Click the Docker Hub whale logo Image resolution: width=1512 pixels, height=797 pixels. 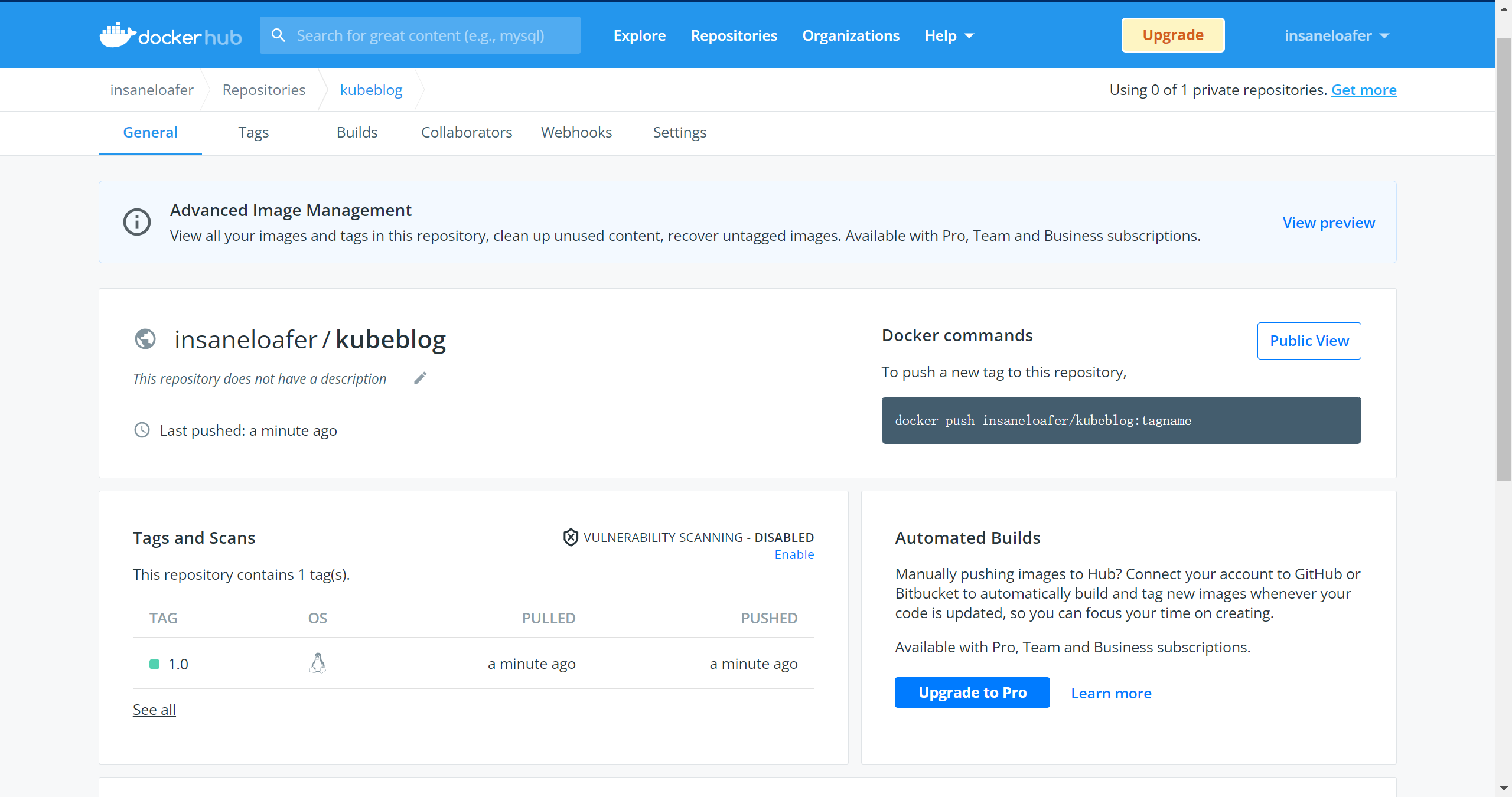[x=171, y=35]
